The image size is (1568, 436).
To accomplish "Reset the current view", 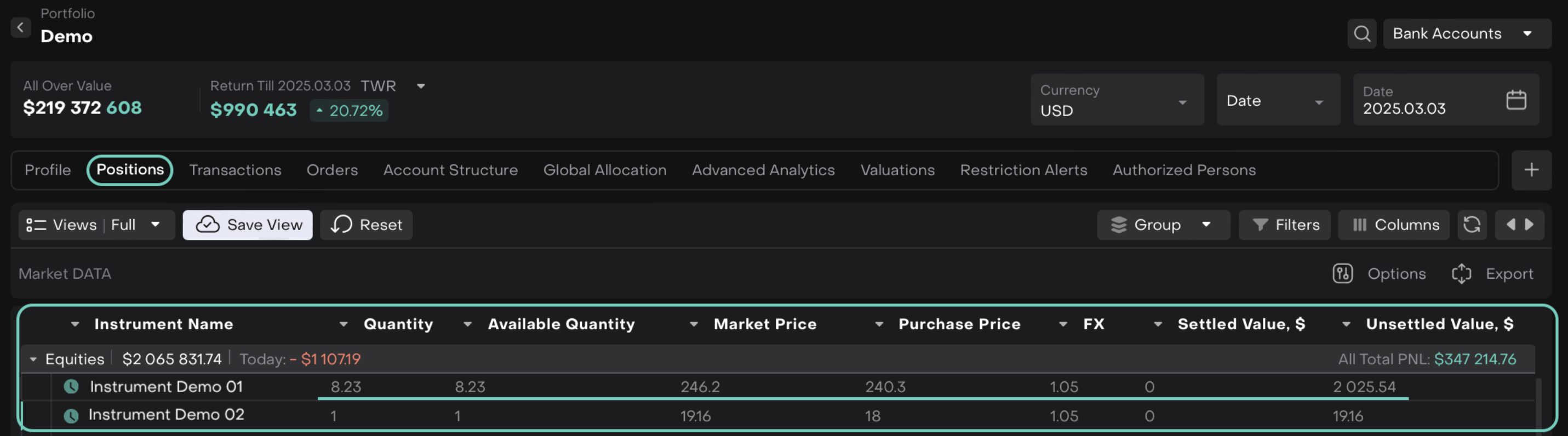I will [366, 225].
